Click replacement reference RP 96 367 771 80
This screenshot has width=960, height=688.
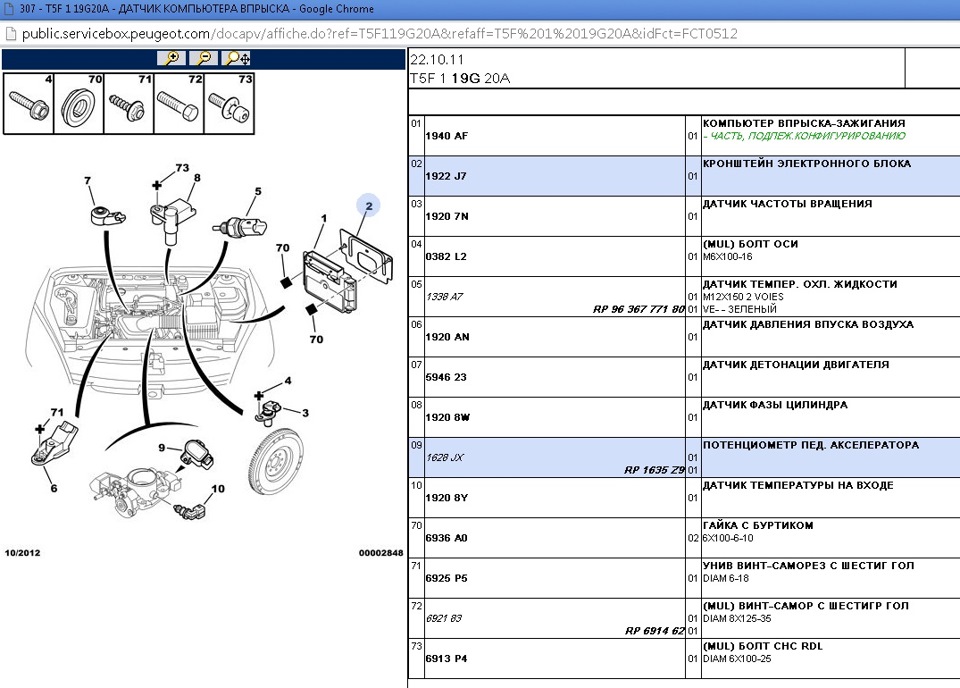tap(638, 309)
